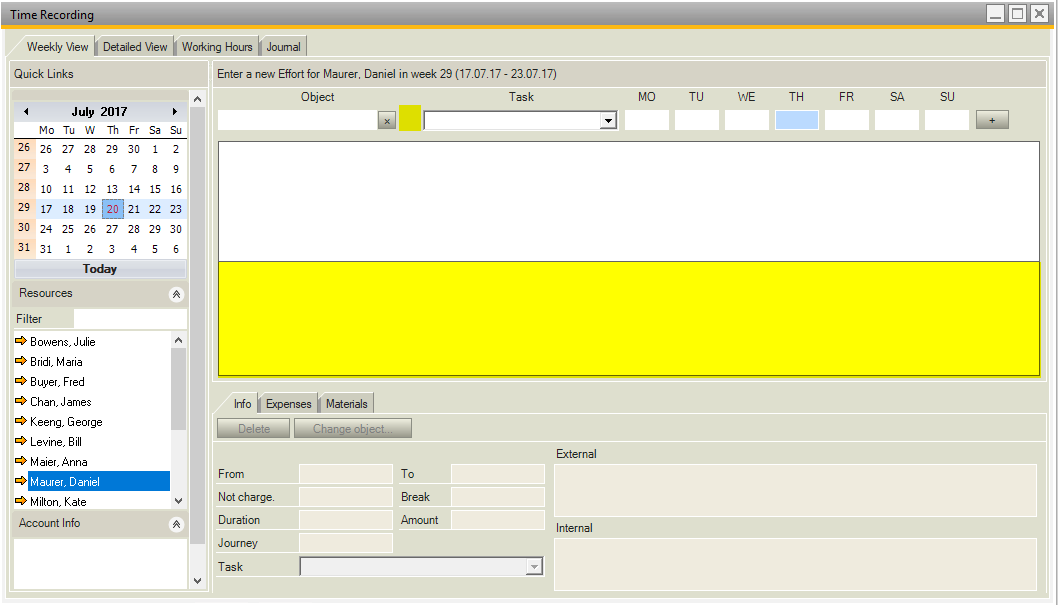
Task: Select Milton, Kate in resources list
Action: click(58, 502)
